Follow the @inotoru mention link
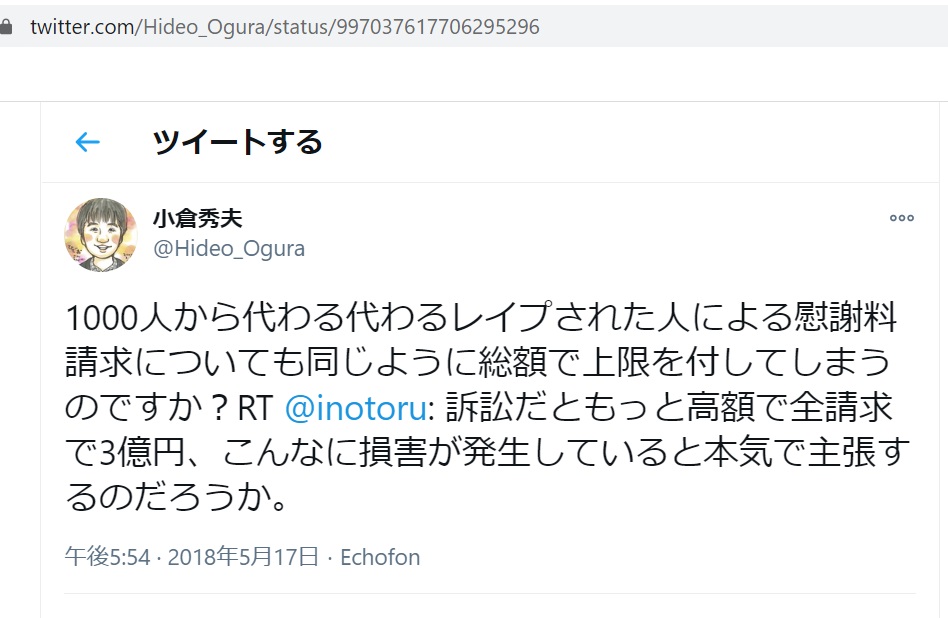This screenshot has width=948, height=618. (x=356, y=408)
